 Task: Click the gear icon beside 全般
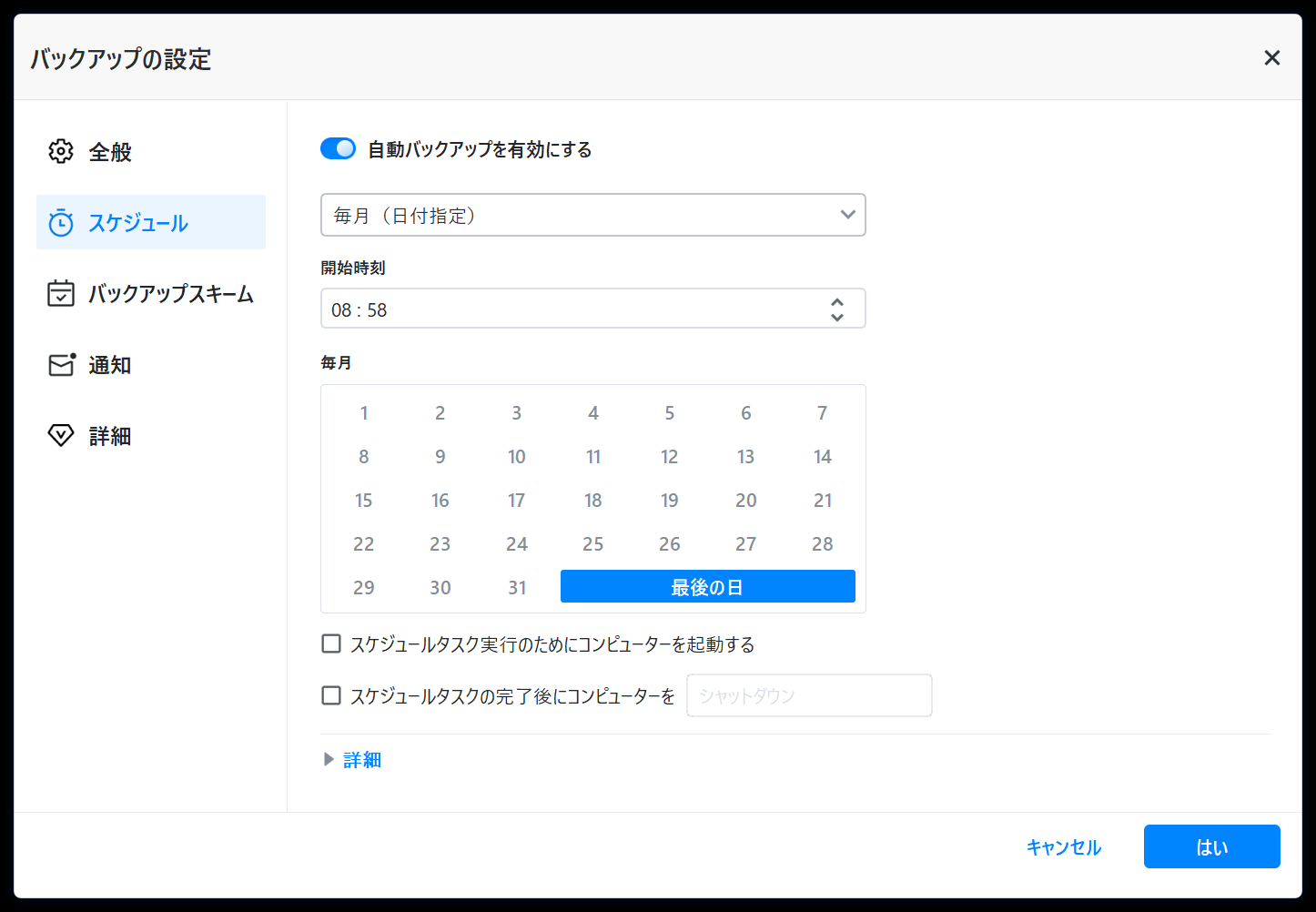pyautogui.click(x=61, y=151)
